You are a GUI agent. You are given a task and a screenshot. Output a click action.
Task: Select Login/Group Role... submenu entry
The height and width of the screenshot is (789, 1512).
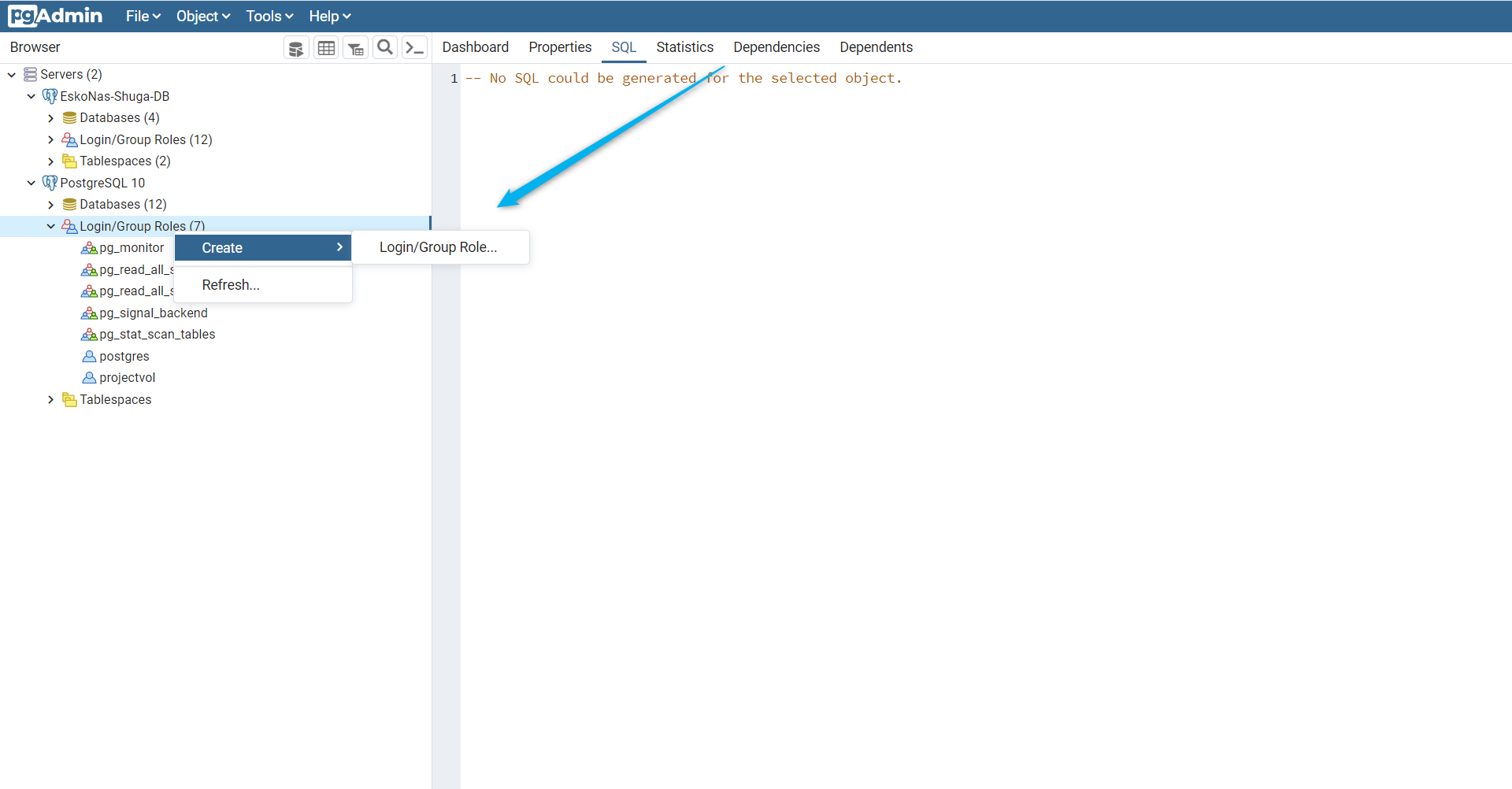point(440,247)
